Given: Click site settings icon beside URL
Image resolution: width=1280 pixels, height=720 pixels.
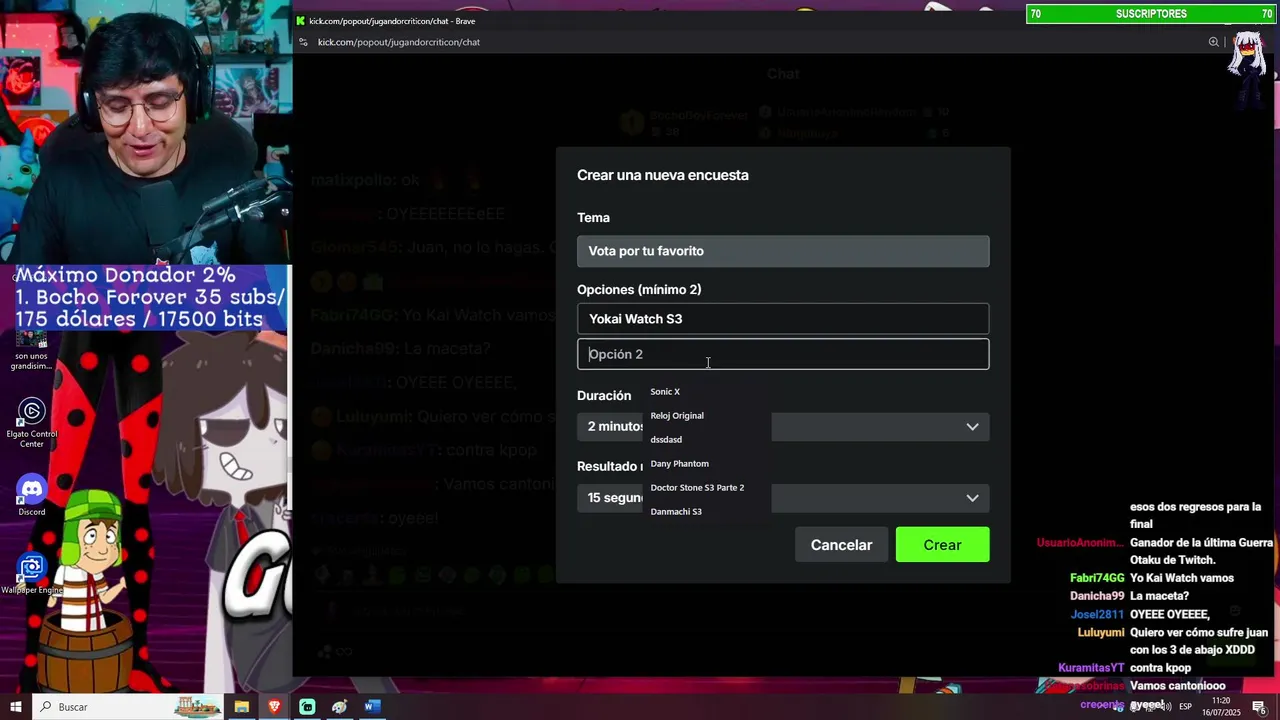Looking at the screenshot, I should coord(302,42).
